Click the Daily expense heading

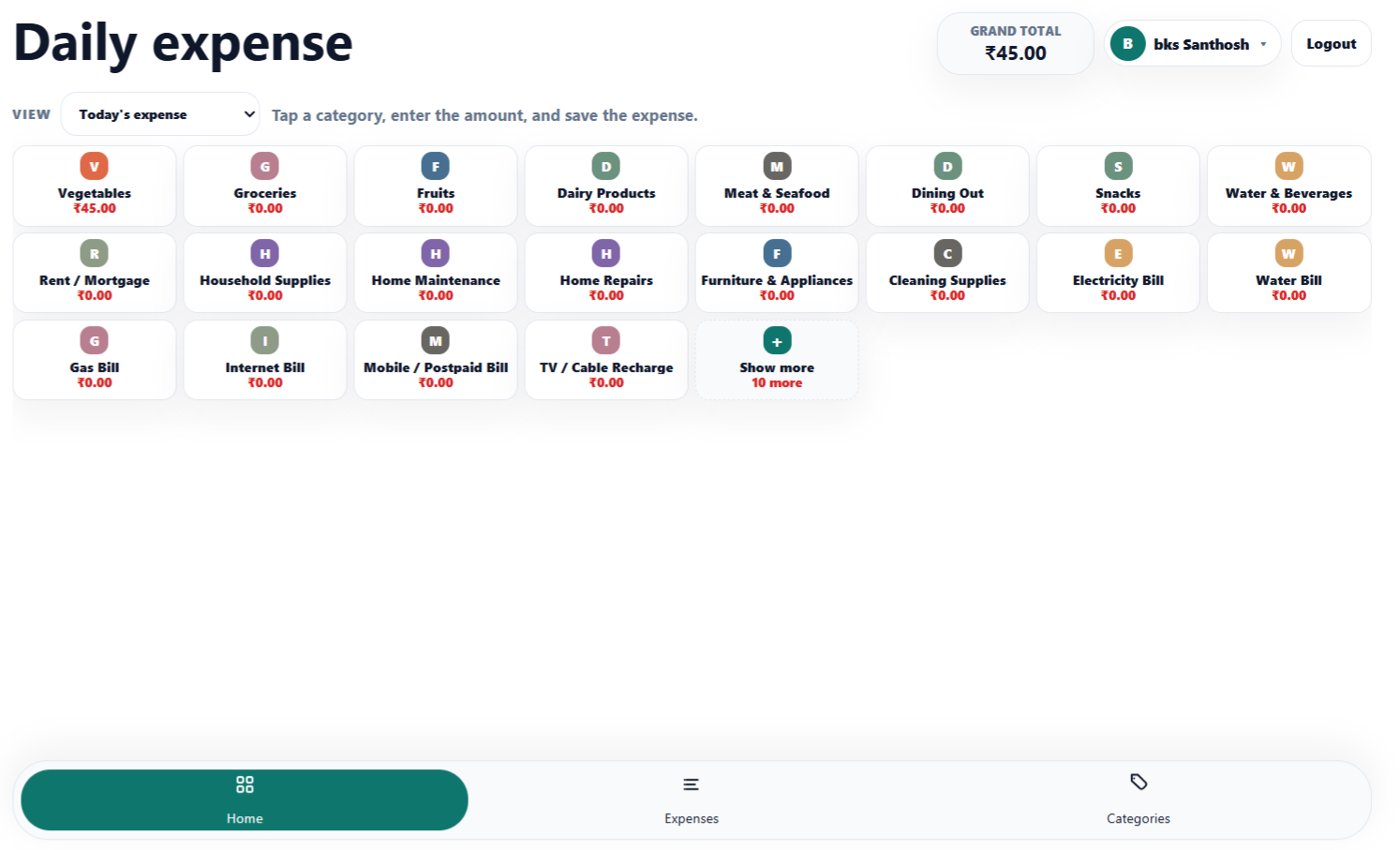pos(183,43)
